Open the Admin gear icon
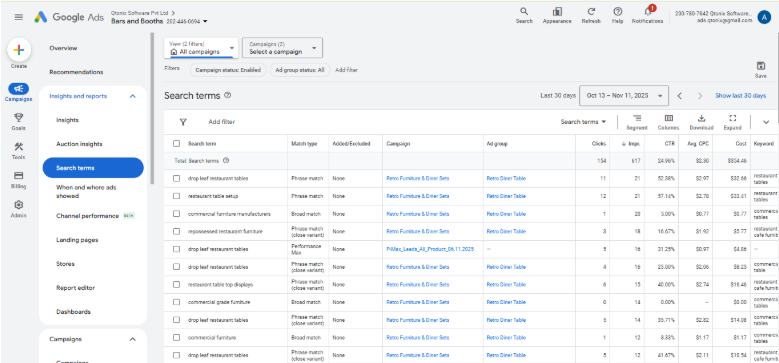The width and height of the screenshot is (779, 363). [18, 205]
